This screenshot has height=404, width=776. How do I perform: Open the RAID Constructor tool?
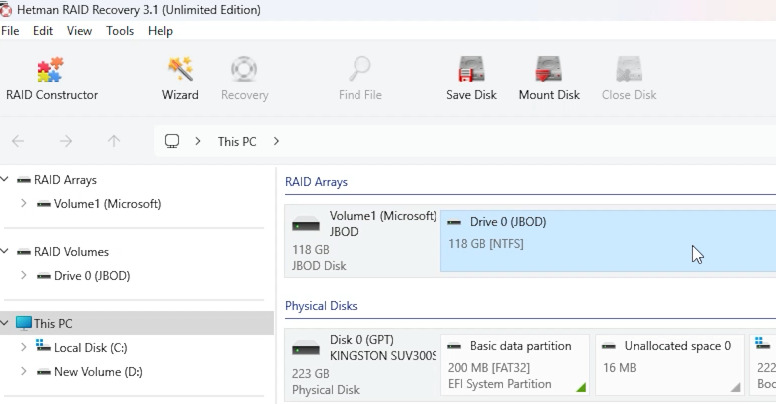[51, 79]
